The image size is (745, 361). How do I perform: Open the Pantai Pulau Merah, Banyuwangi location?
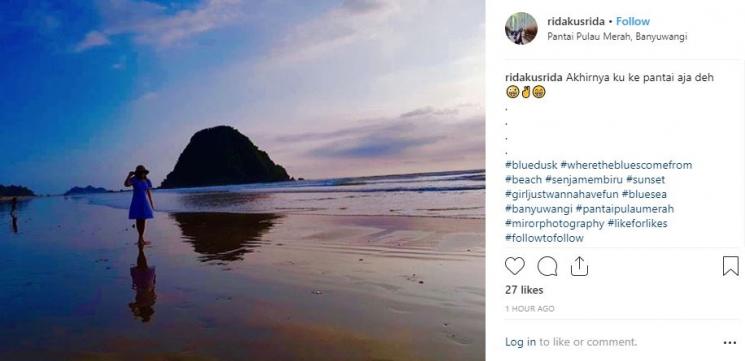617,37
